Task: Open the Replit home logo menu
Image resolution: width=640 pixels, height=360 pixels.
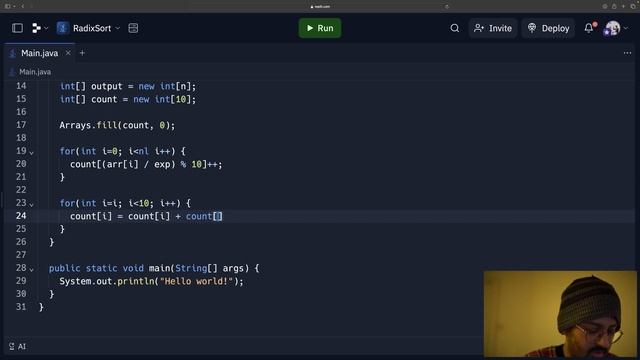Action: coord(40,28)
